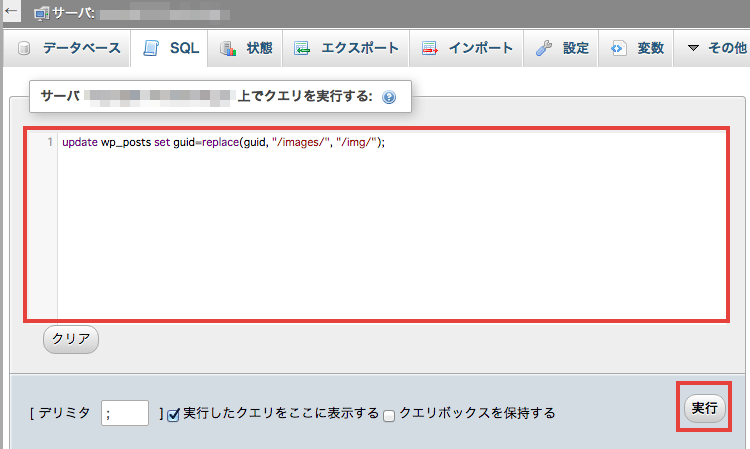Click the デリミタ delimiter input field
Image resolution: width=750 pixels, height=449 pixels.
[x=125, y=413]
